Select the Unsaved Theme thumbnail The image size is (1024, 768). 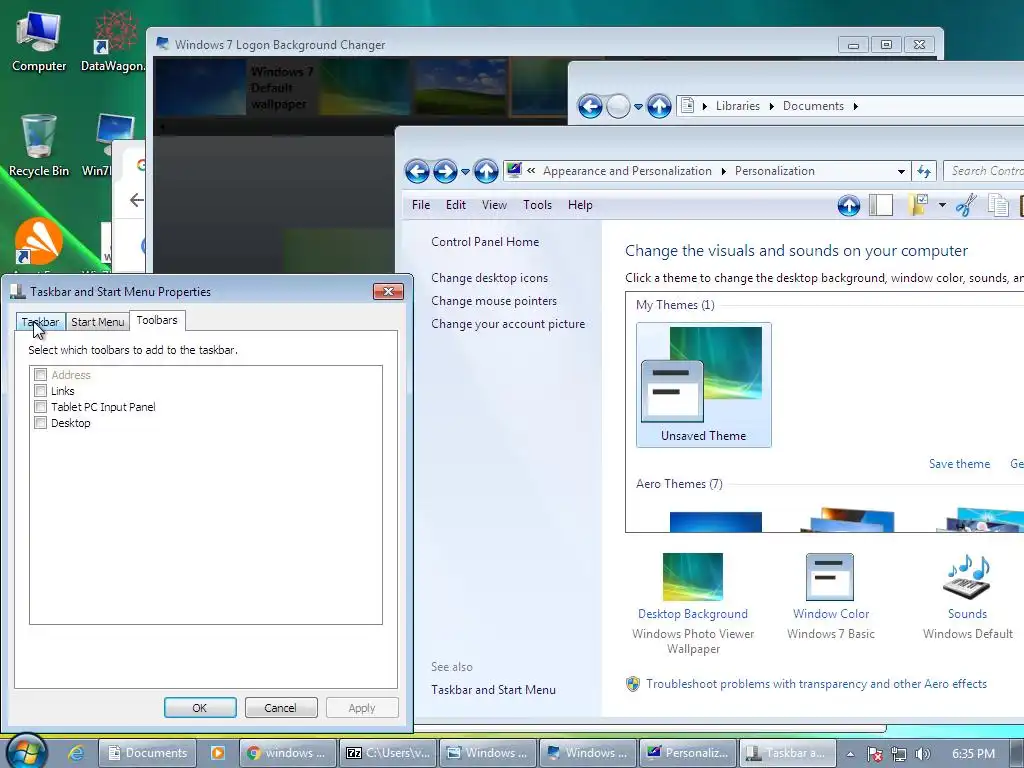pos(703,385)
